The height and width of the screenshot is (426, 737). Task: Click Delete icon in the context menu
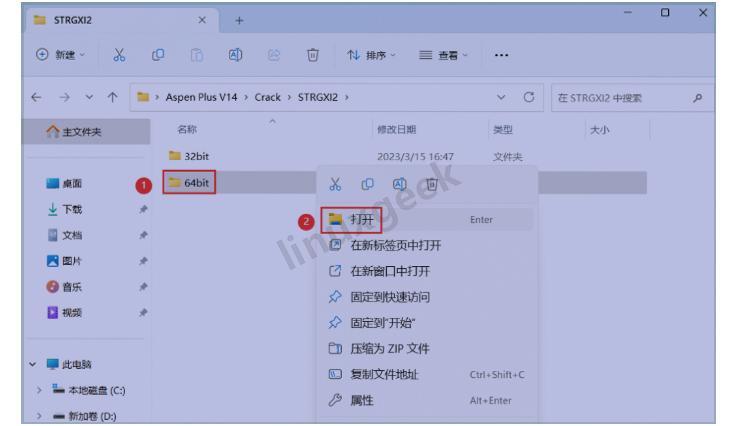coord(432,184)
